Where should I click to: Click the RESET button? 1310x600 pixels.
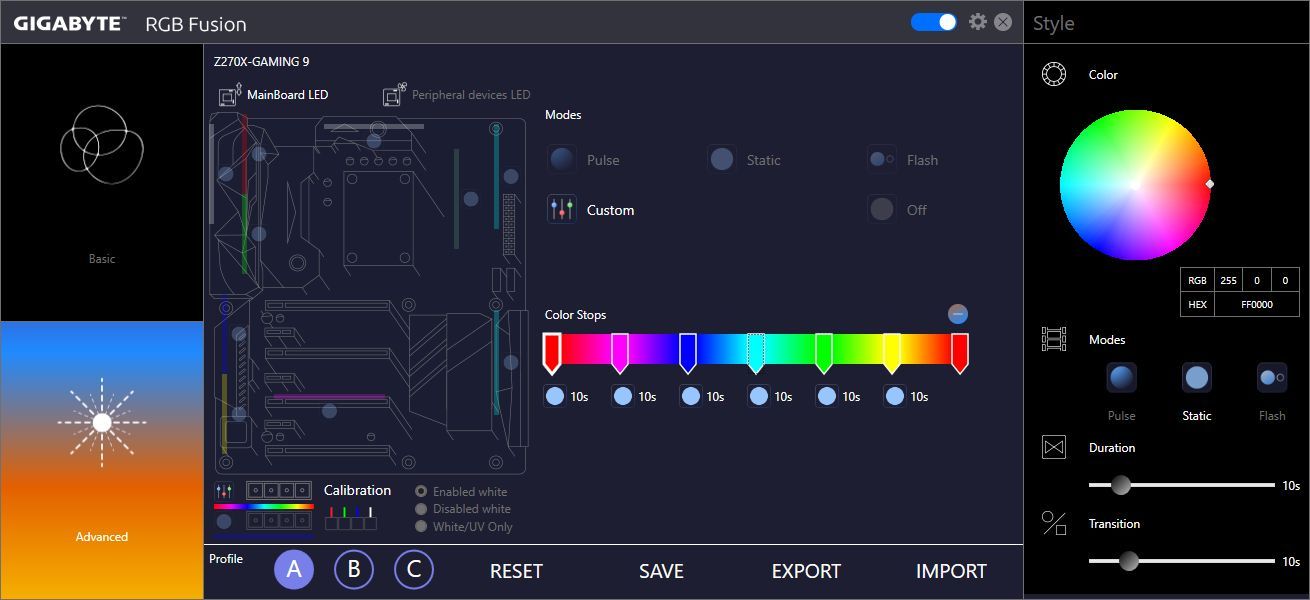(516, 571)
